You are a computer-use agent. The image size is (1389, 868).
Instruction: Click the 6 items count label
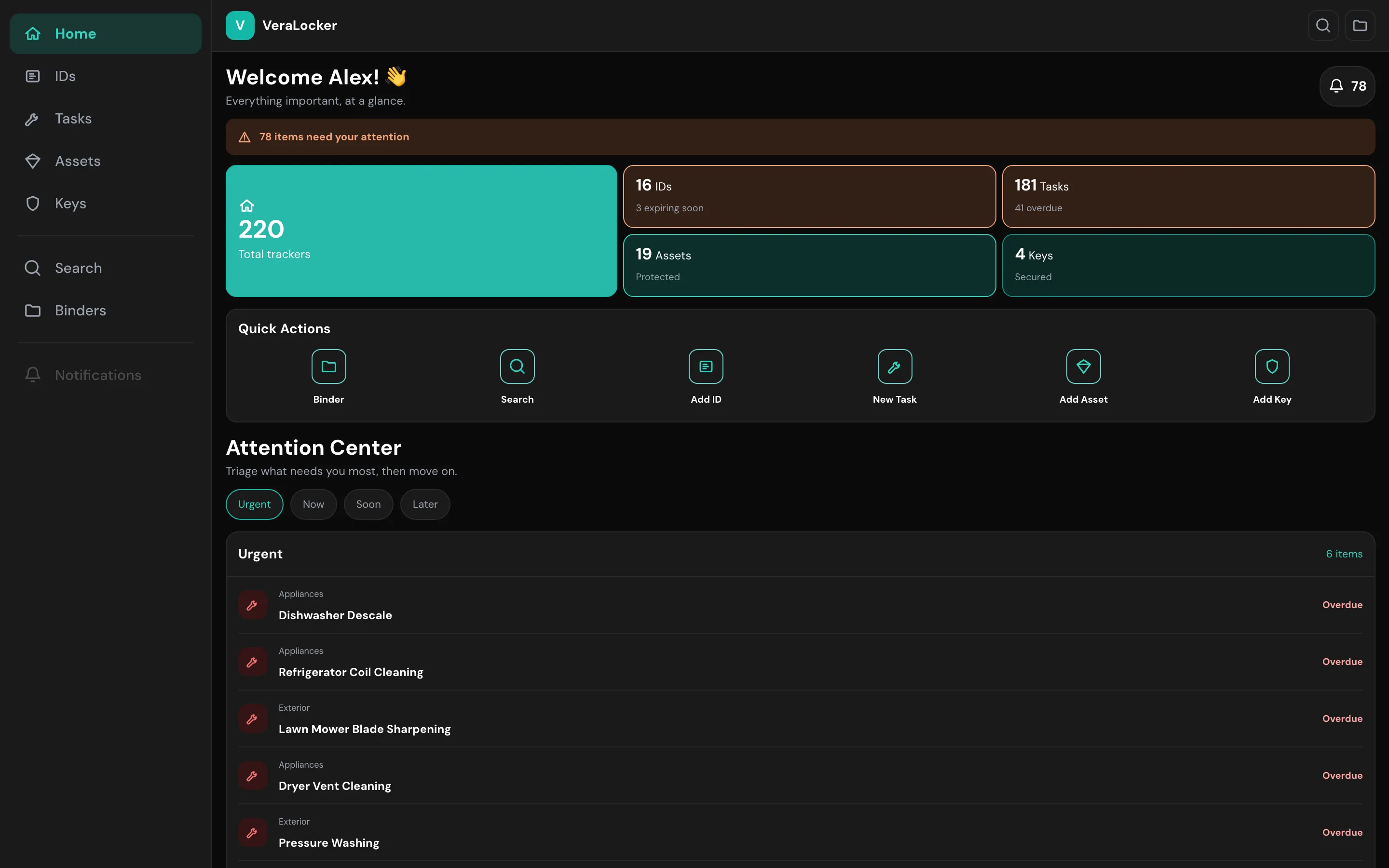[1344, 554]
